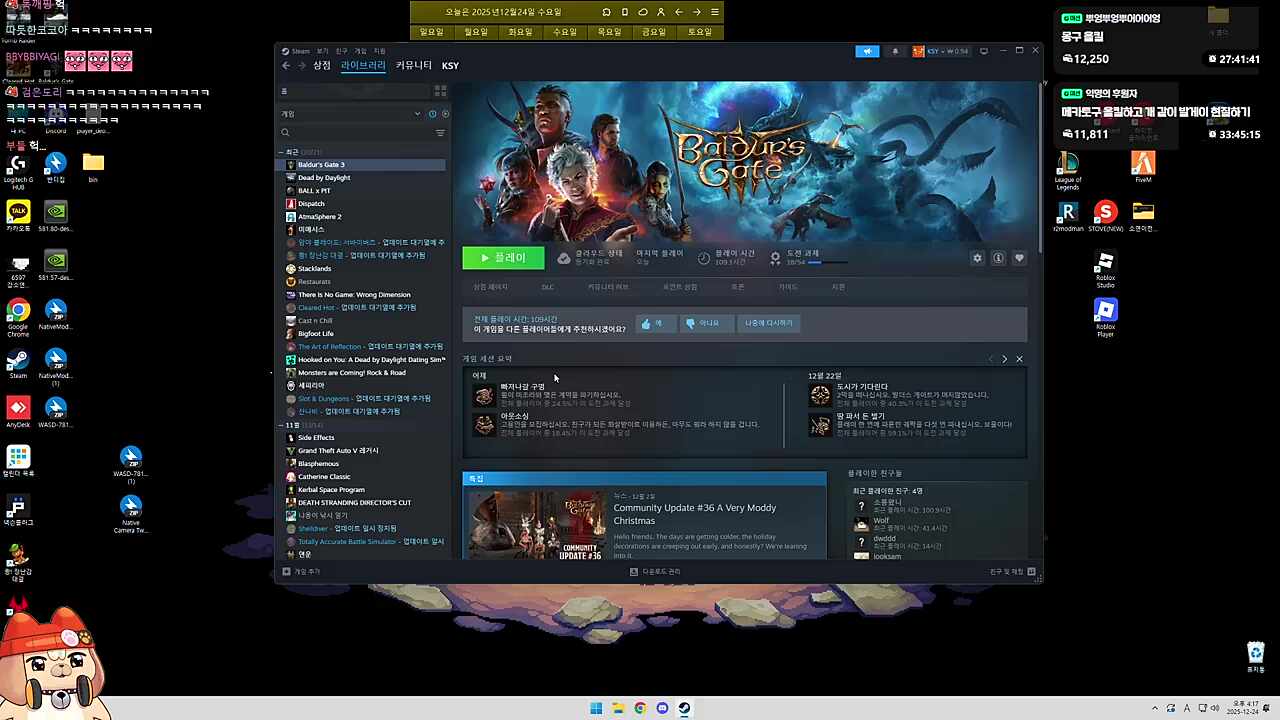Select Kerbal Space Program in library

click(331, 490)
